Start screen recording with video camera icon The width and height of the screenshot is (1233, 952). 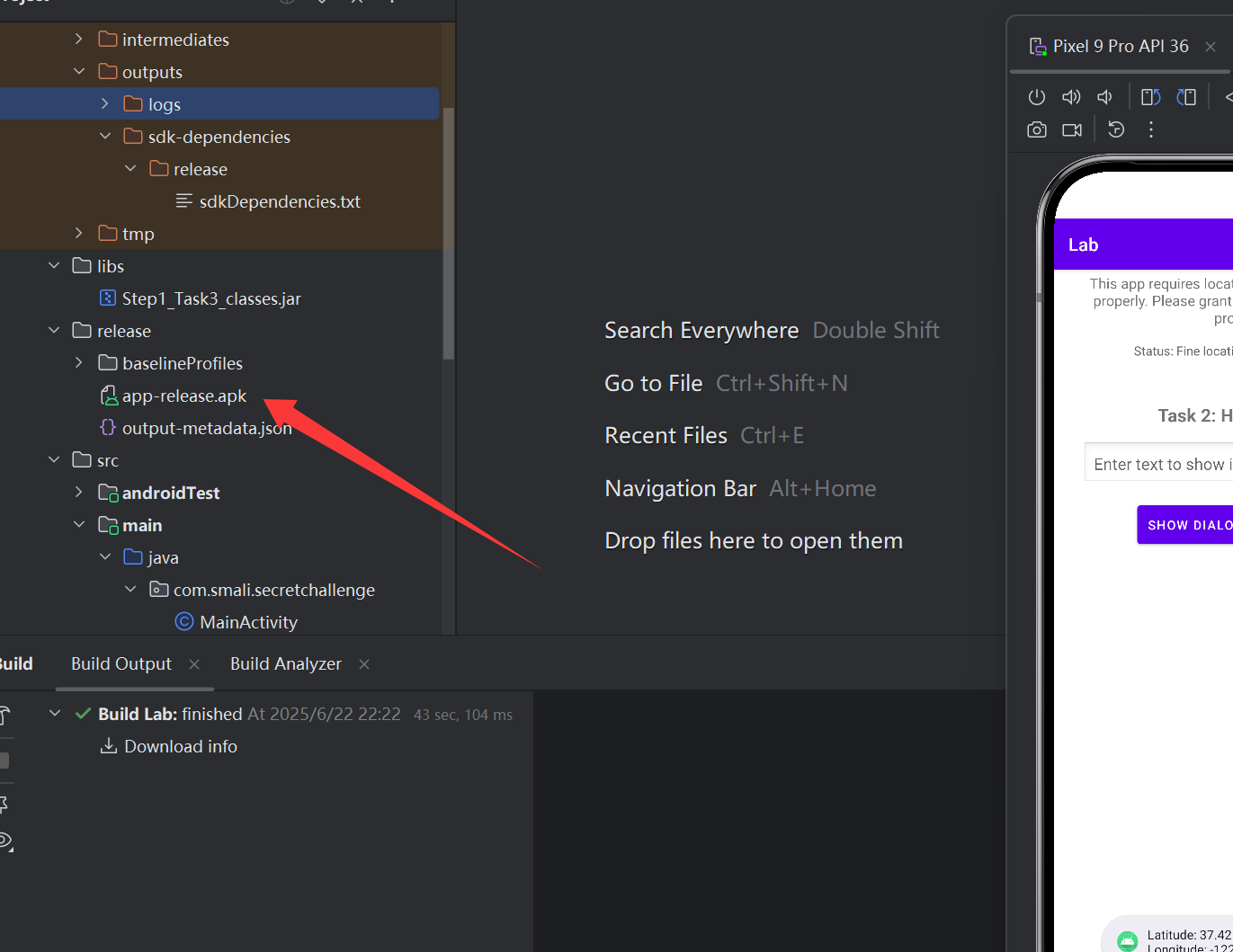point(1072,130)
